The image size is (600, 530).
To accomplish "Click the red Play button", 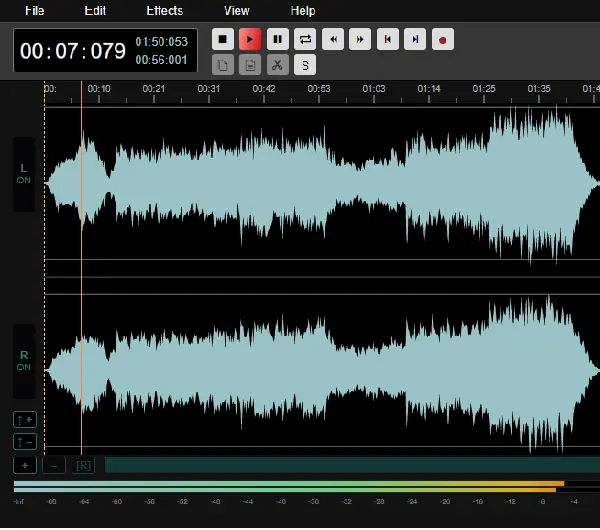I will [250, 39].
